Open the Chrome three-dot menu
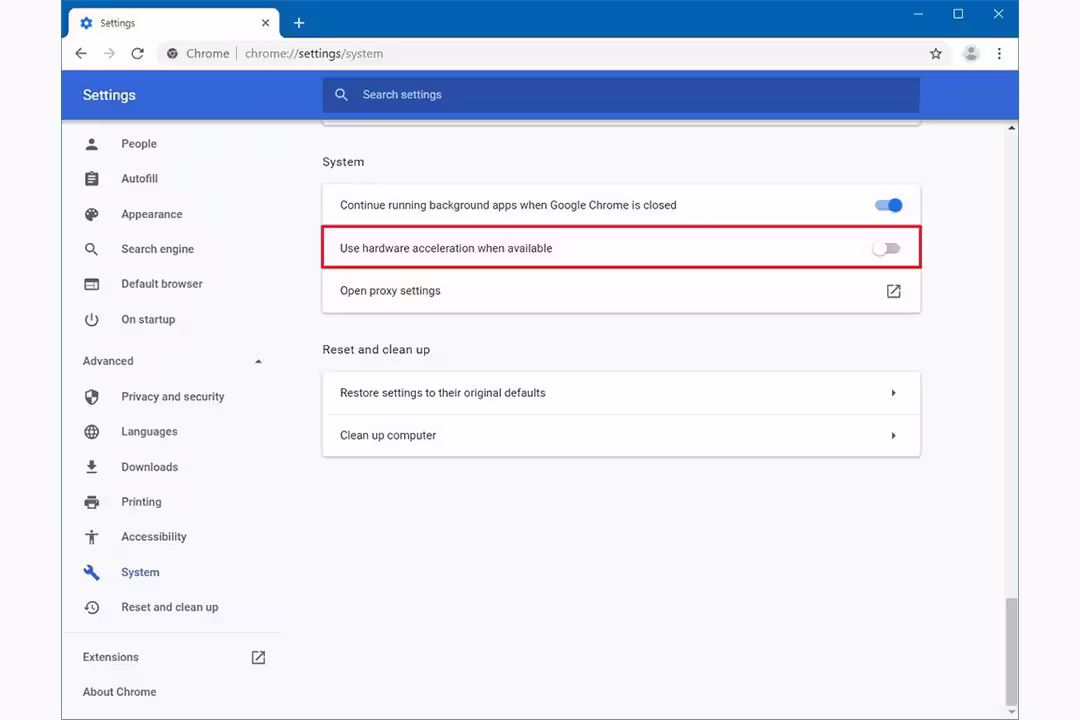 coord(999,54)
